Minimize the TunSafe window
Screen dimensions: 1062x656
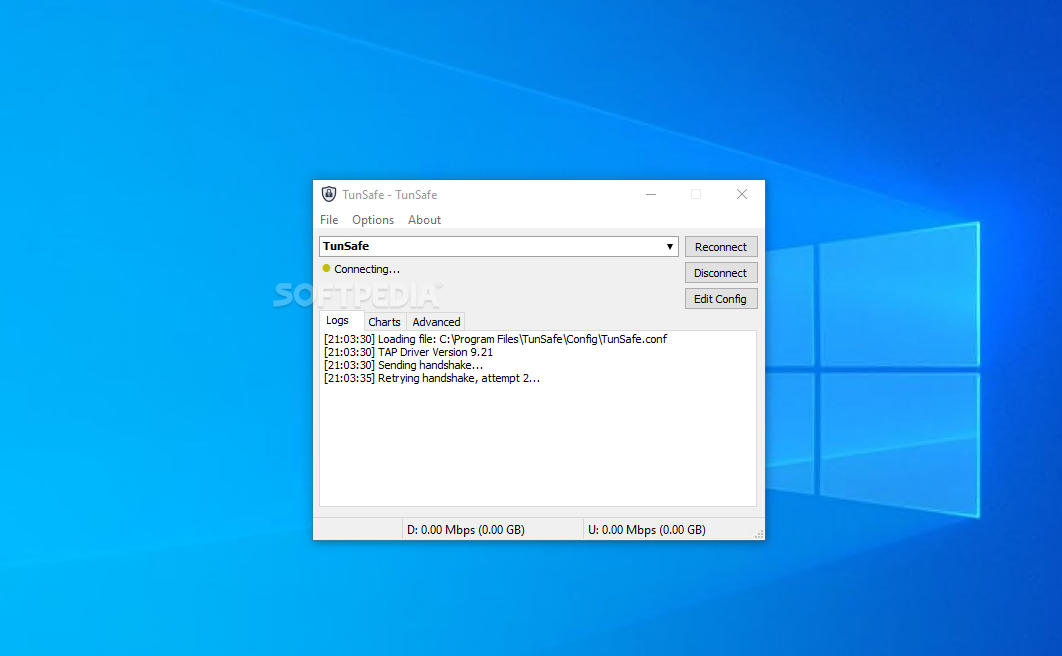pyautogui.click(x=651, y=194)
